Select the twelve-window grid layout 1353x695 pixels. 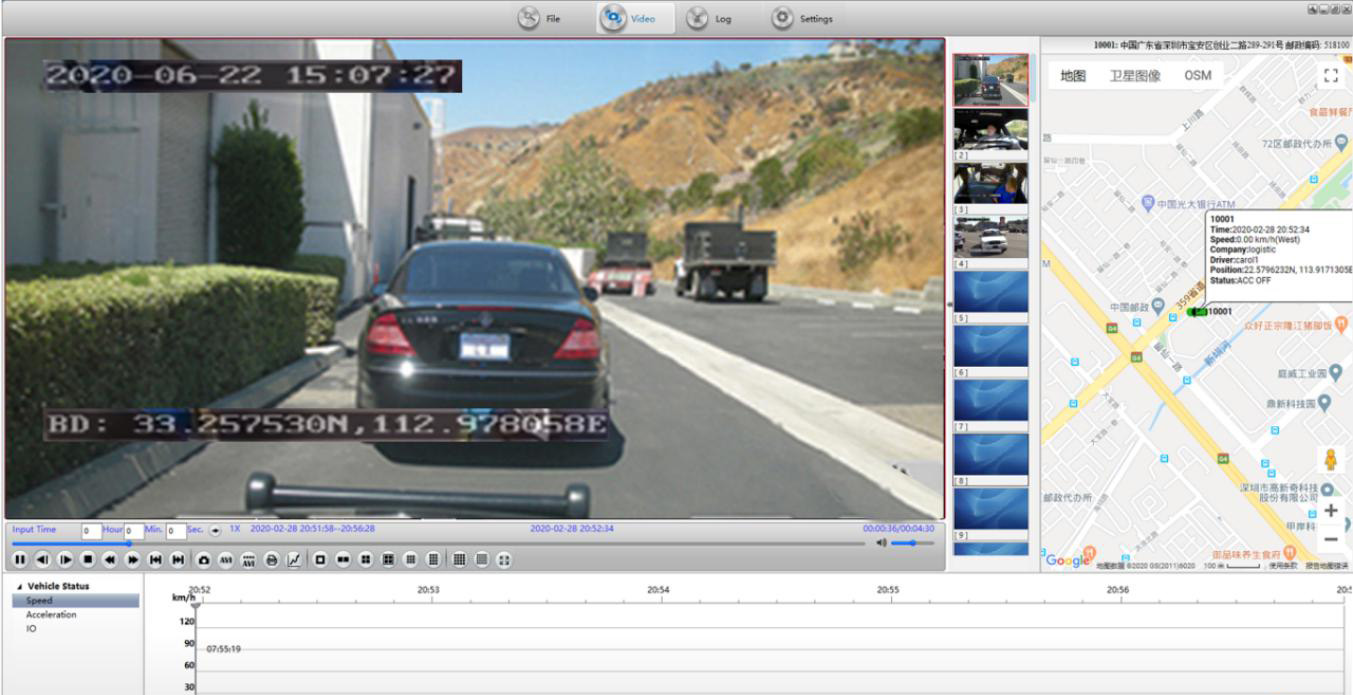(x=433, y=560)
